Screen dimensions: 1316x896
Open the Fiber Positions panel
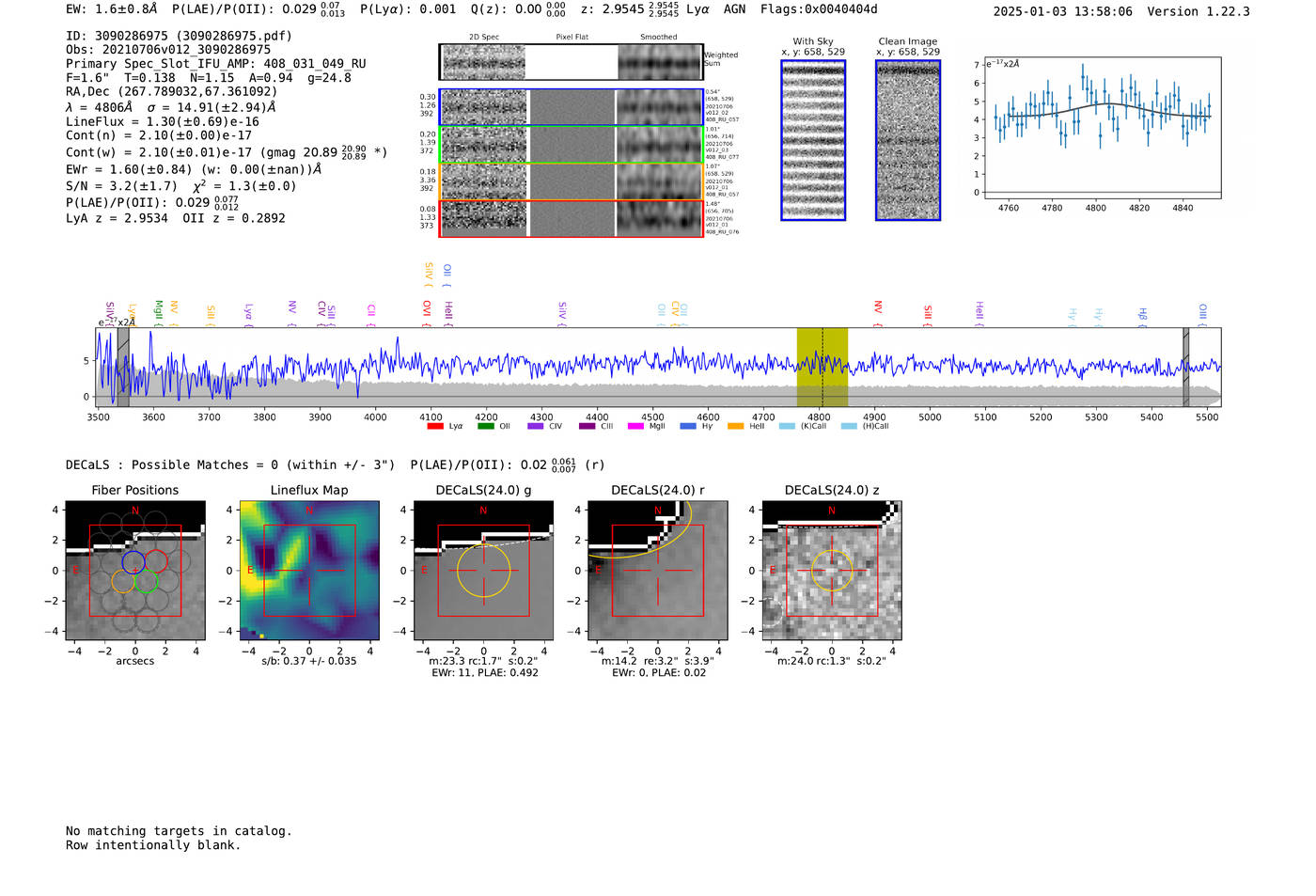[135, 570]
